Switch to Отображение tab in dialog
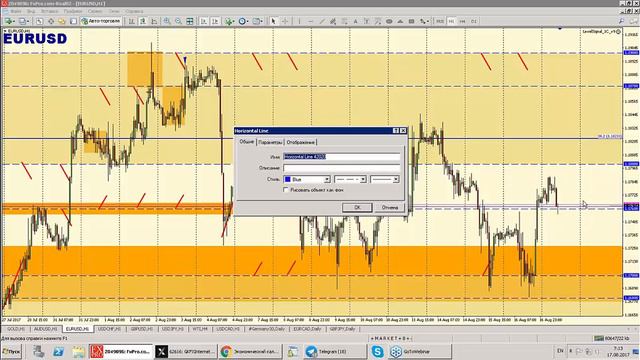Viewport: 640px width, 360px height. point(301,142)
